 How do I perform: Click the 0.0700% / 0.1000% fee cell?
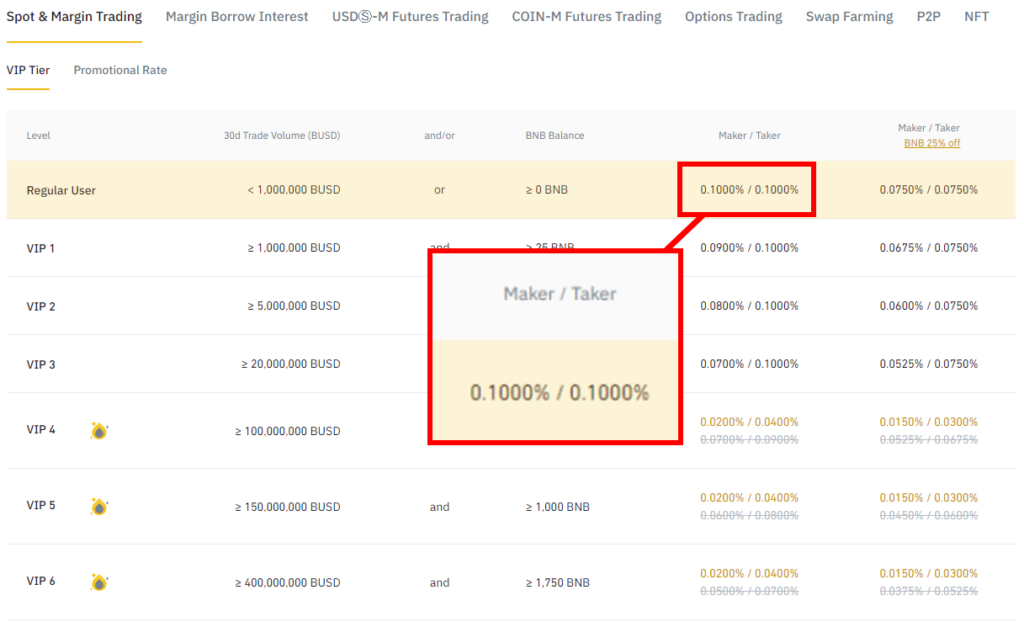pyautogui.click(x=749, y=364)
